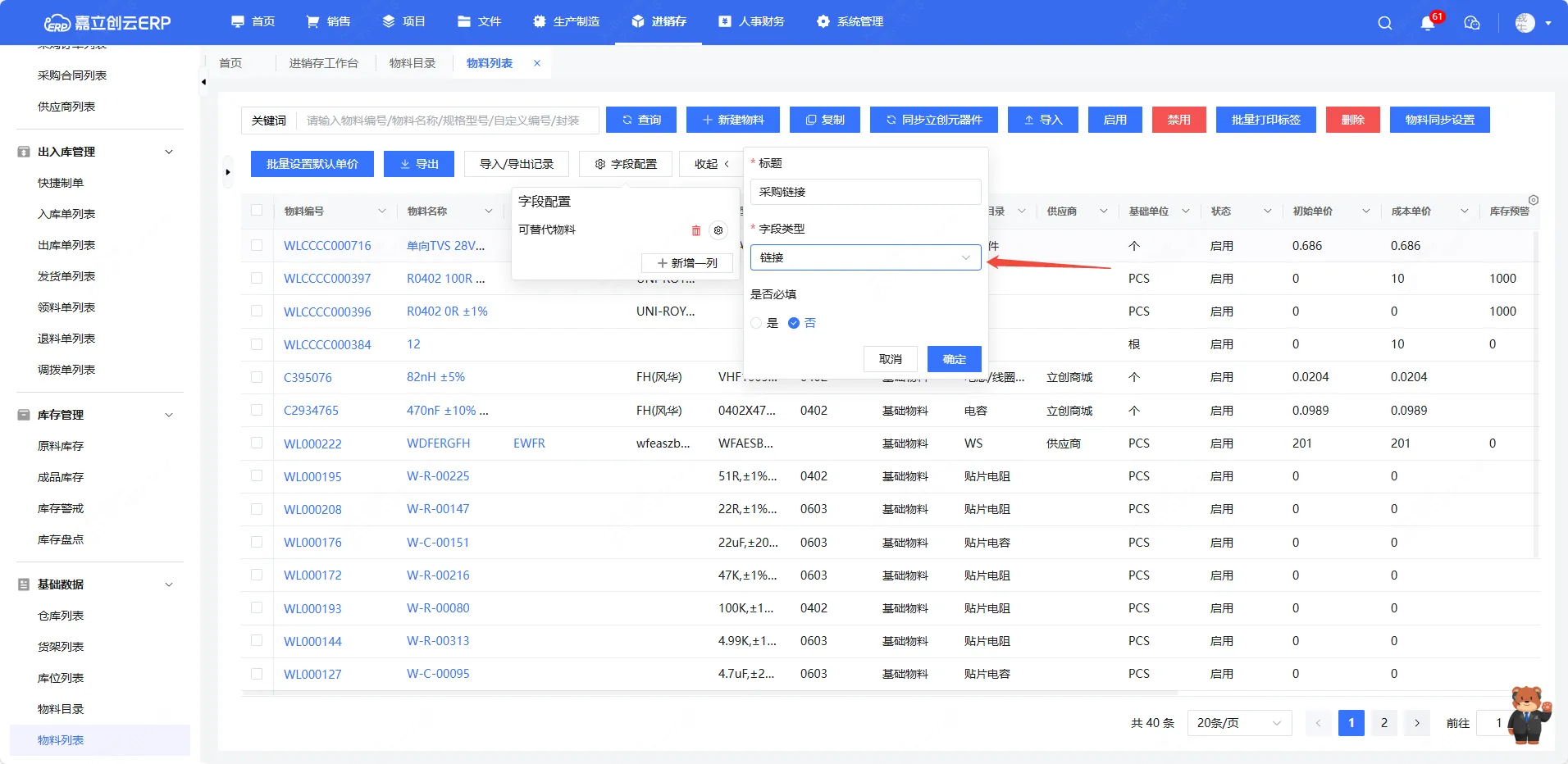Click the 标题 input field
Image resolution: width=1568 pixels, height=764 pixels.
click(x=865, y=192)
